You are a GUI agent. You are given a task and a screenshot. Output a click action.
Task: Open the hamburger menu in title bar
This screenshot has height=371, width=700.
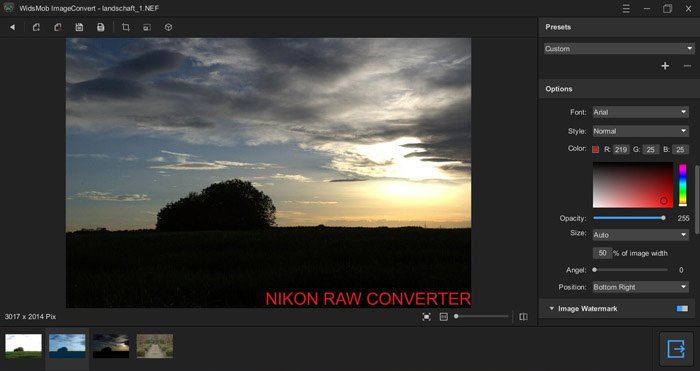626,8
